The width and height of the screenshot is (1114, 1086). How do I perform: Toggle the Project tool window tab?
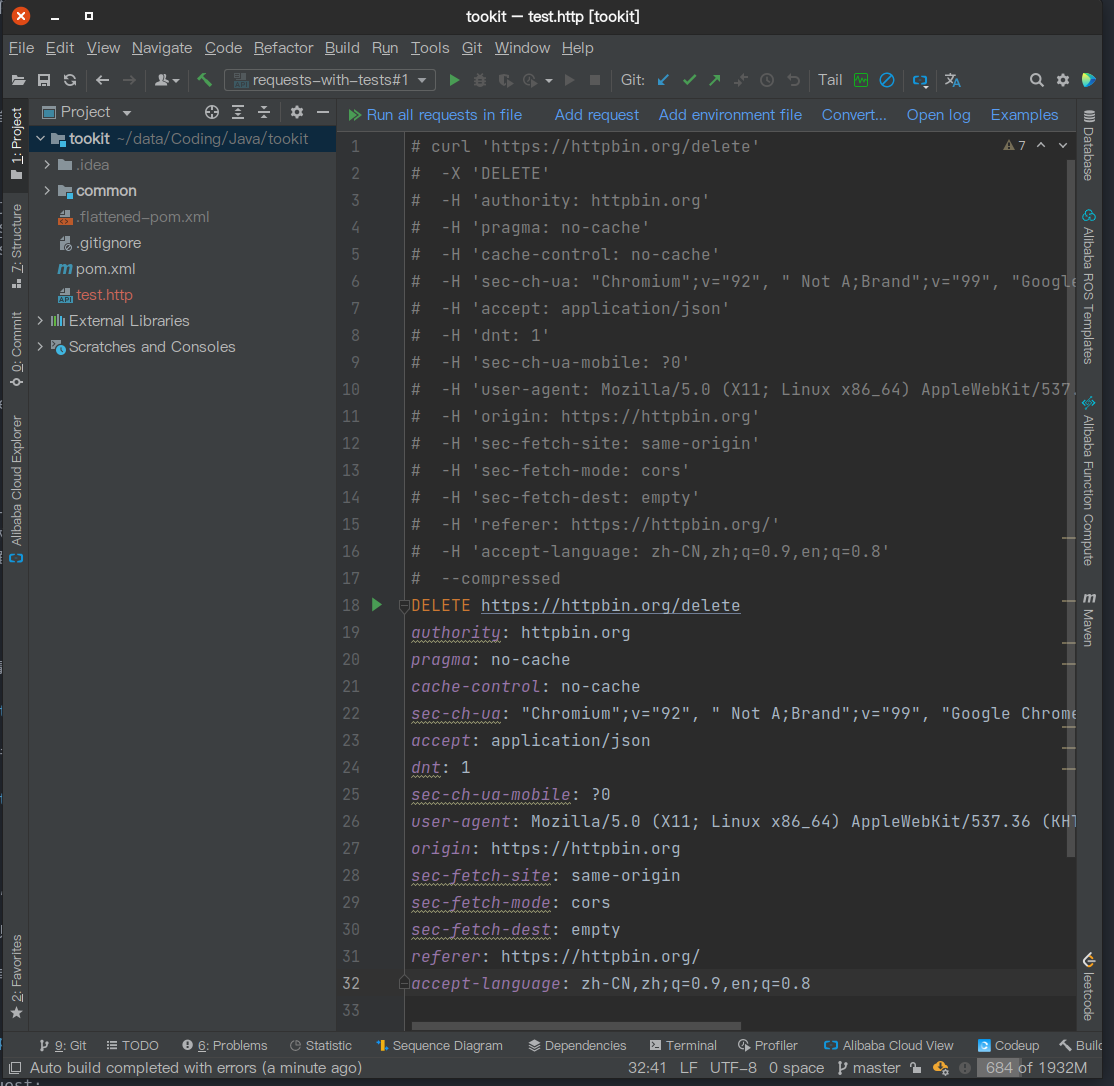click(x=16, y=144)
